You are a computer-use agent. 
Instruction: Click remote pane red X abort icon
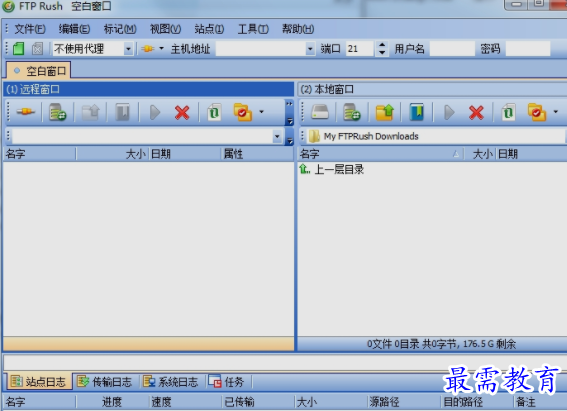click(182, 112)
